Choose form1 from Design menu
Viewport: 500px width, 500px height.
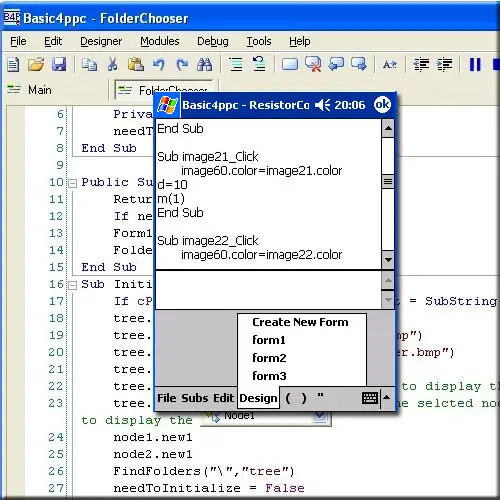[269, 340]
